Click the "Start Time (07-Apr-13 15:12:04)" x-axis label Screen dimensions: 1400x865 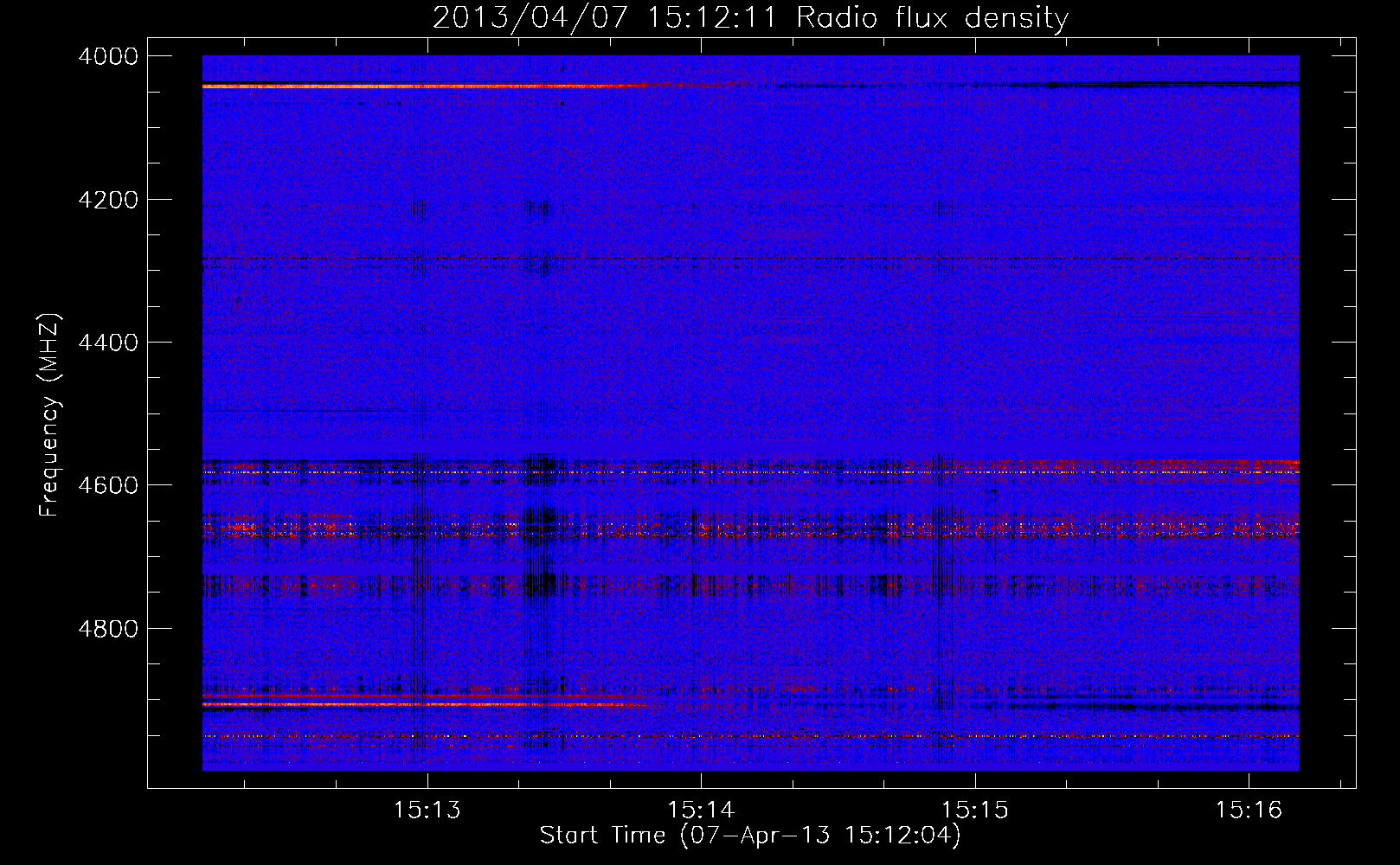coord(750,836)
